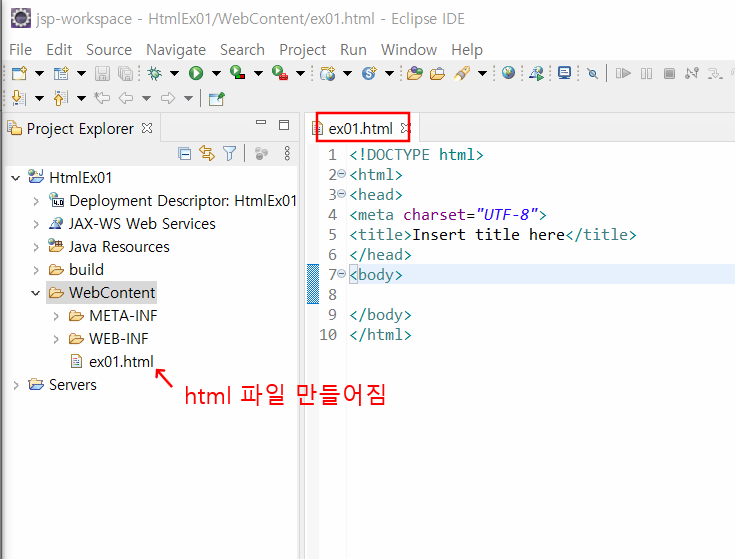Open the Window menu
735x559 pixels.
409,50
